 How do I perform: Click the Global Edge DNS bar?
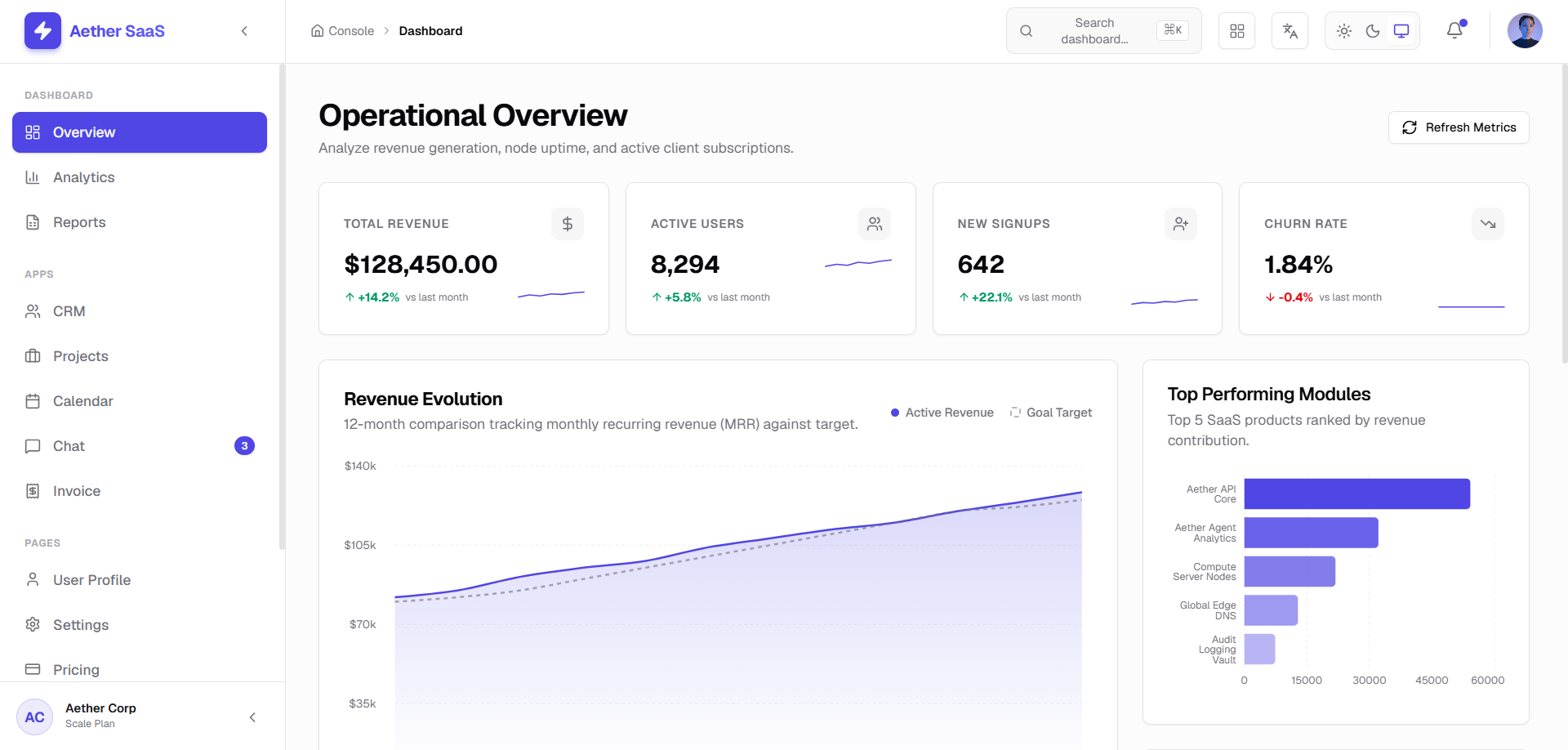pyautogui.click(x=1271, y=610)
